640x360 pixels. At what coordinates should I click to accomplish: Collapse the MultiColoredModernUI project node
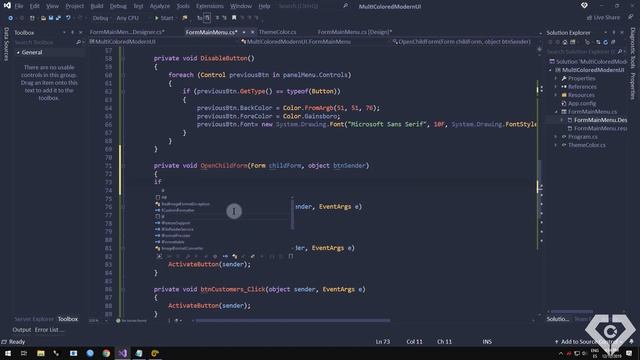click(x=551, y=70)
